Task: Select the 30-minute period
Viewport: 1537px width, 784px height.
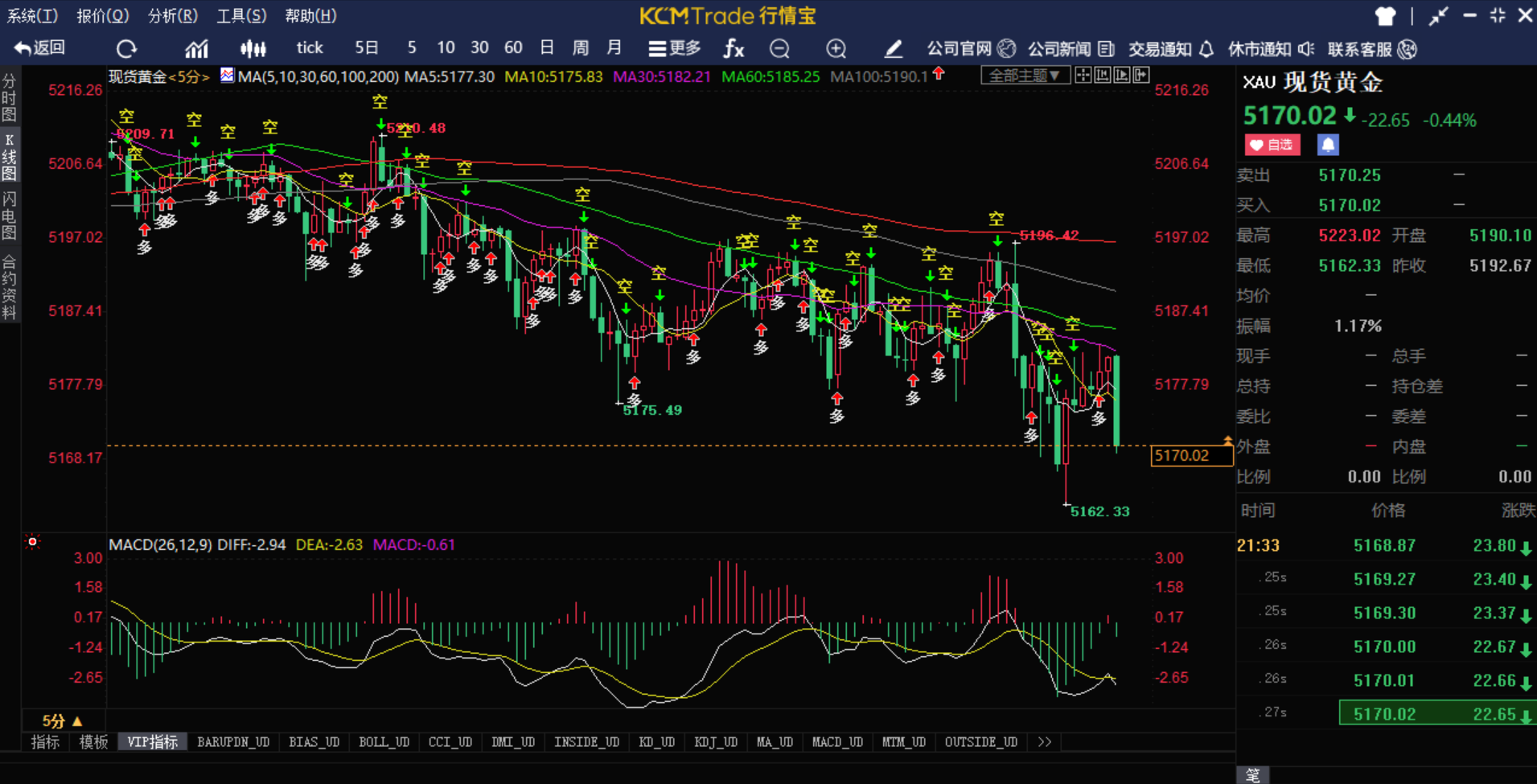Action: pos(479,48)
